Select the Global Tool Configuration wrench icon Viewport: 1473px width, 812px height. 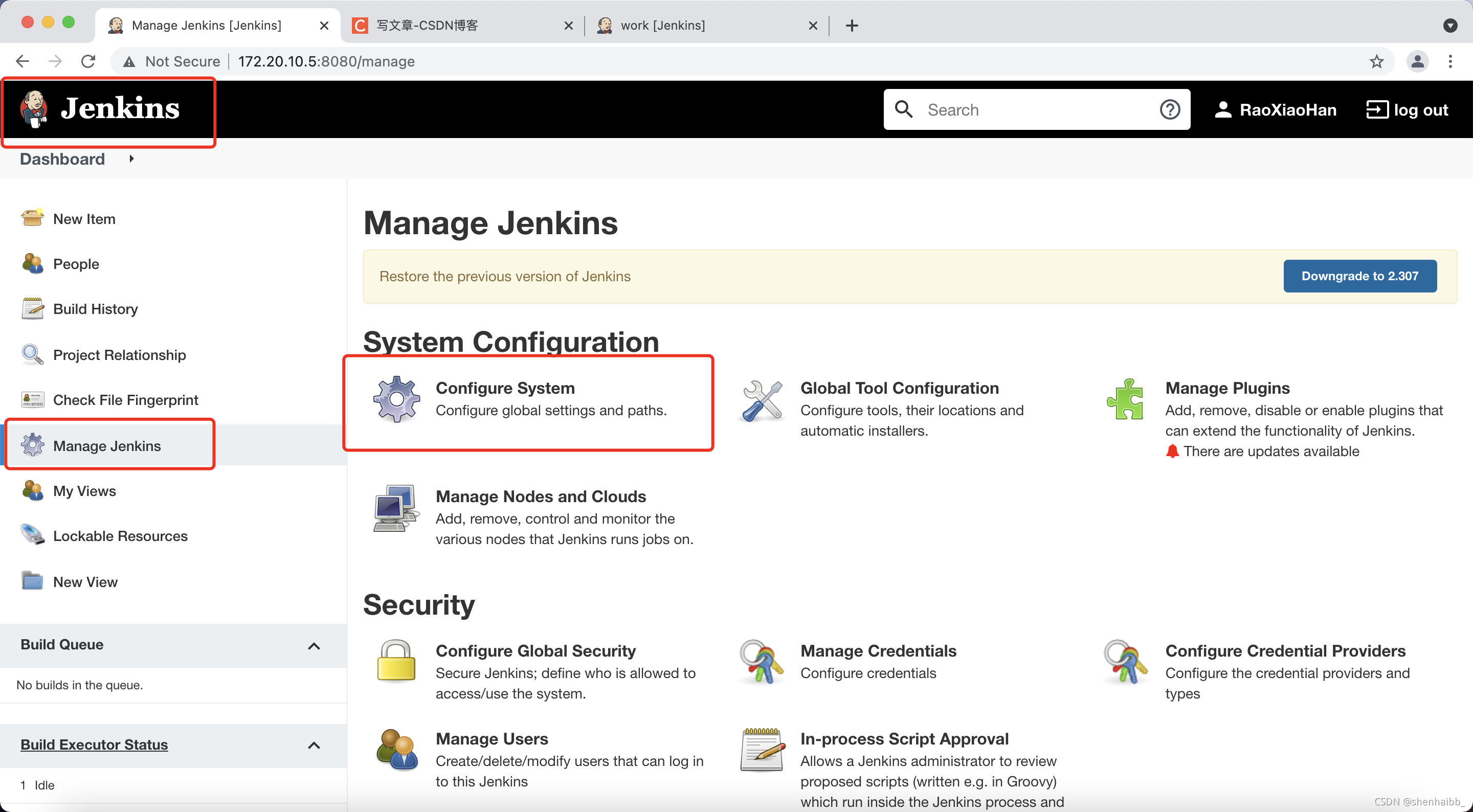[x=761, y=400]
